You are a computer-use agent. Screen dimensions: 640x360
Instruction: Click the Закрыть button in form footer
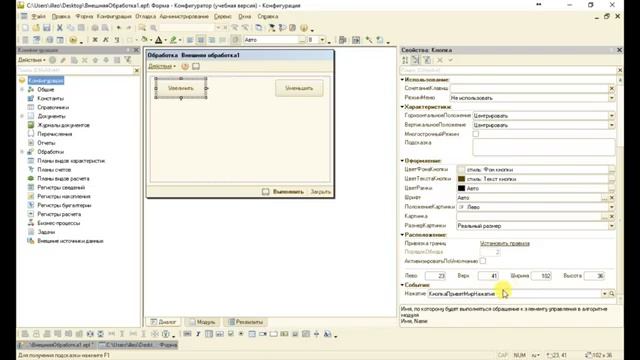320,191
